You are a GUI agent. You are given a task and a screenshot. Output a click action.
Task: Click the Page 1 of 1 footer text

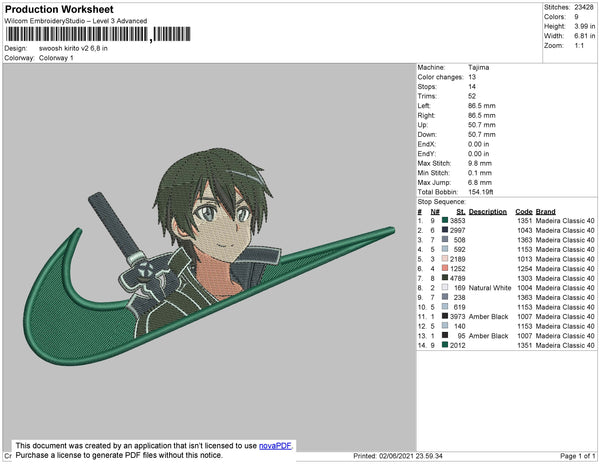(577, 456)
